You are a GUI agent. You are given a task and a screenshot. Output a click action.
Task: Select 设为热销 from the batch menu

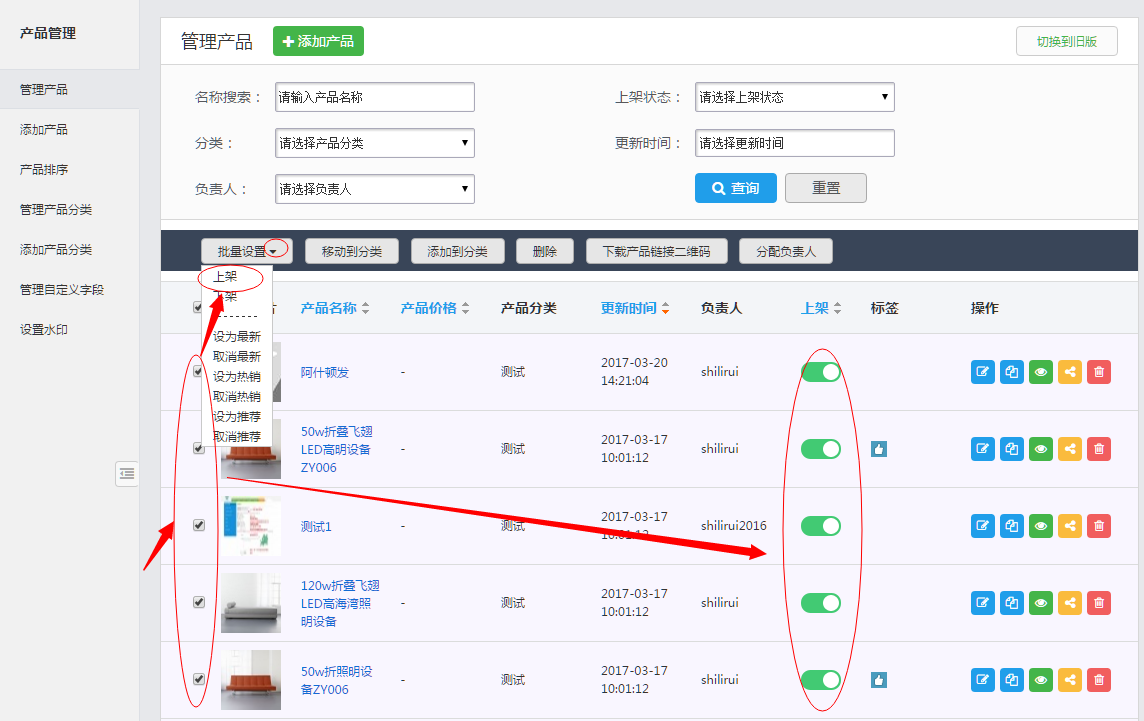237,377
